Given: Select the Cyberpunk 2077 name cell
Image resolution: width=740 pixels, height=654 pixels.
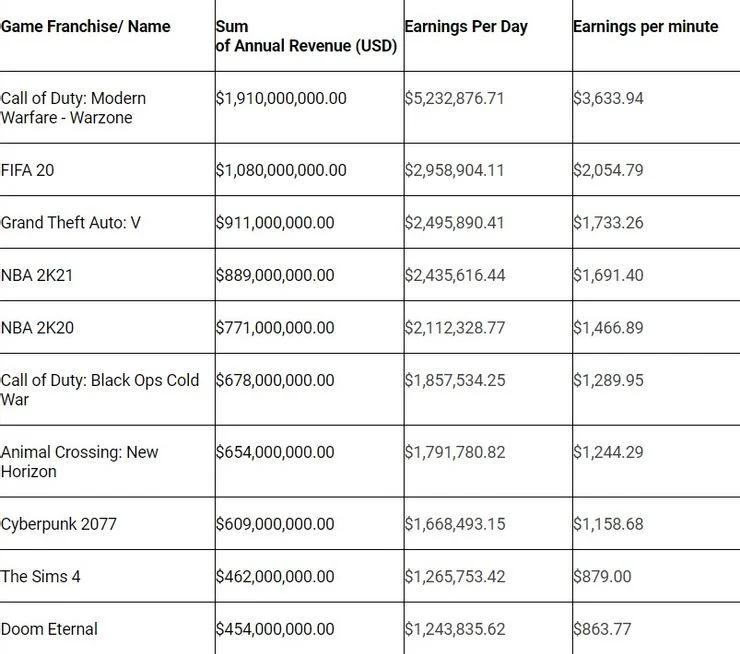Looking at the screenshot, I should pos(59,523).
